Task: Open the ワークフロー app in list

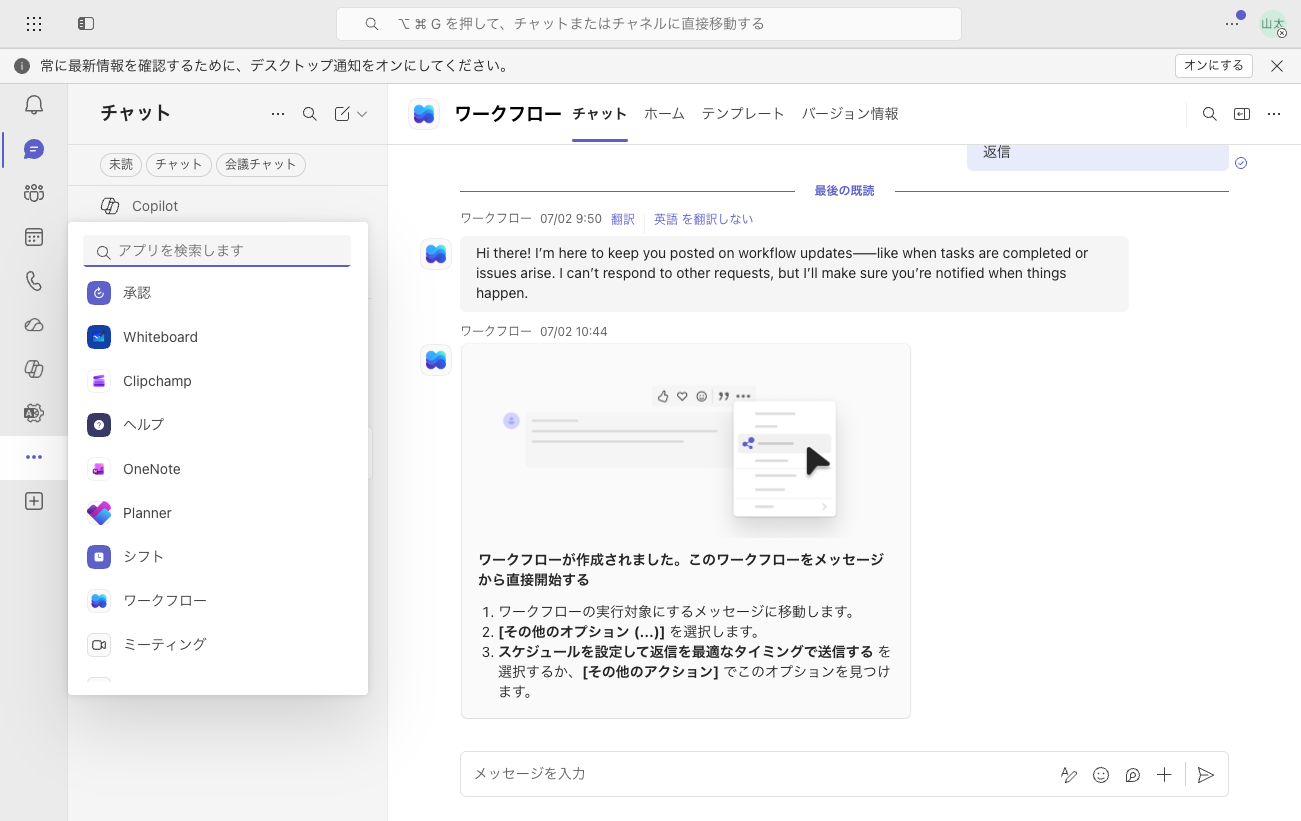Action: pyautogui.click(x=218, y=601)
